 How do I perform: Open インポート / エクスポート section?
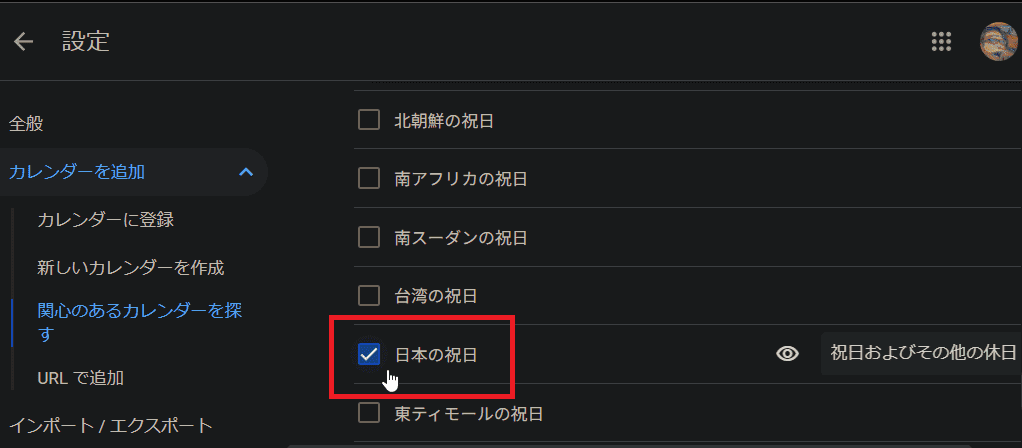(110, 426)
